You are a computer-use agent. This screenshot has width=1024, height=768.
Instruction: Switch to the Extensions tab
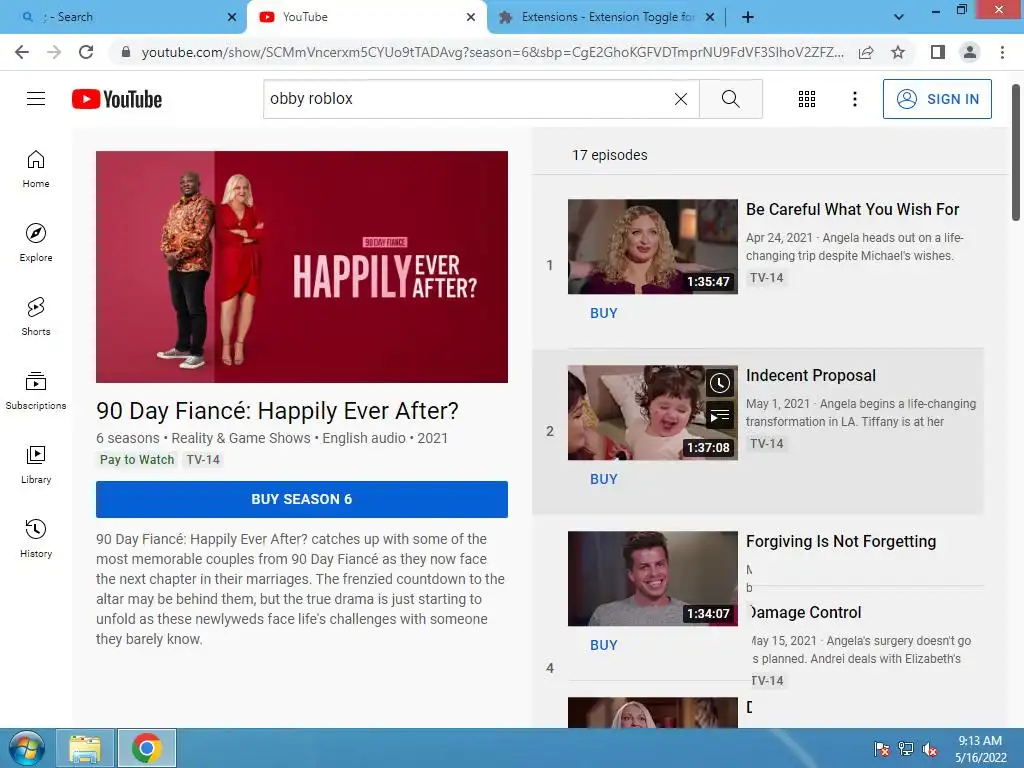(x=606, y=17)
